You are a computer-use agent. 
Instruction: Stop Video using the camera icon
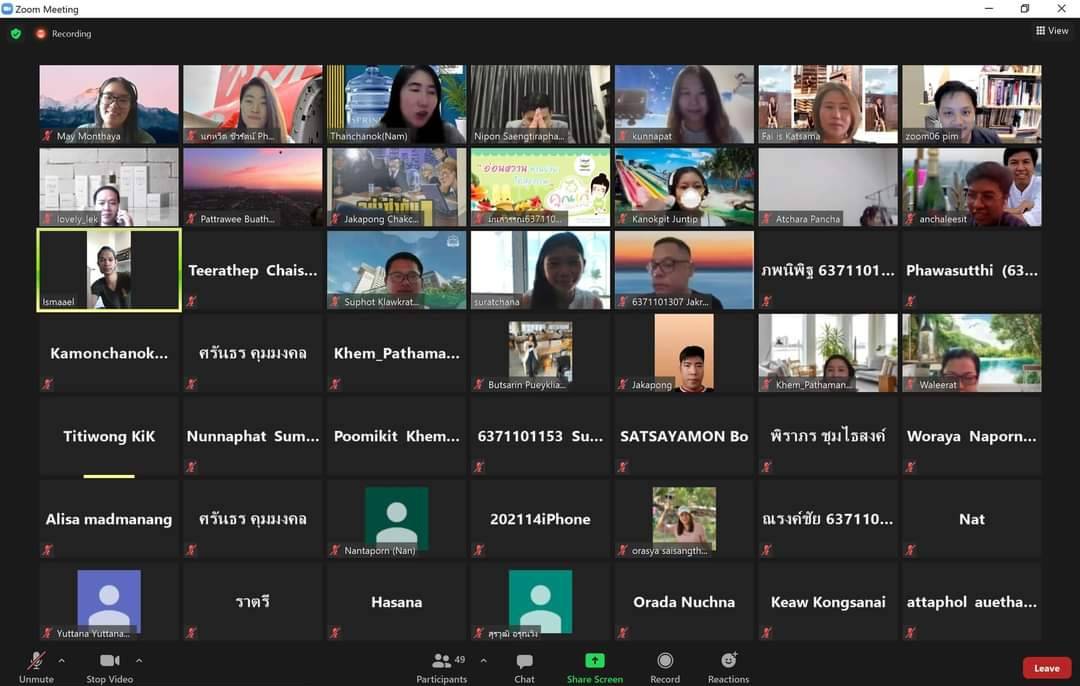pyautogui.click(x=110, y=661)
